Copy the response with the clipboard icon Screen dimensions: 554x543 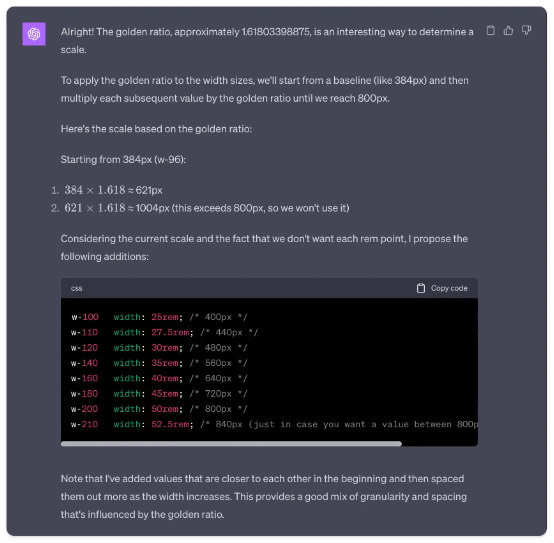490,30
